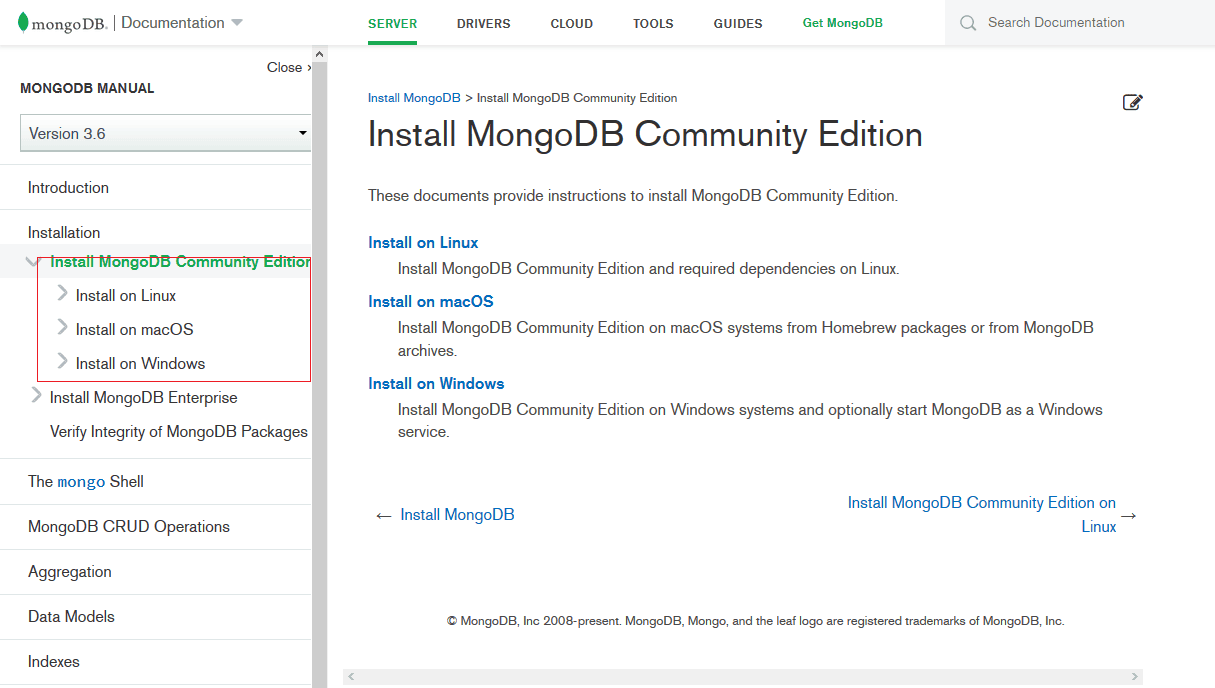Click the right arrow for next page

coord(1129,516)
